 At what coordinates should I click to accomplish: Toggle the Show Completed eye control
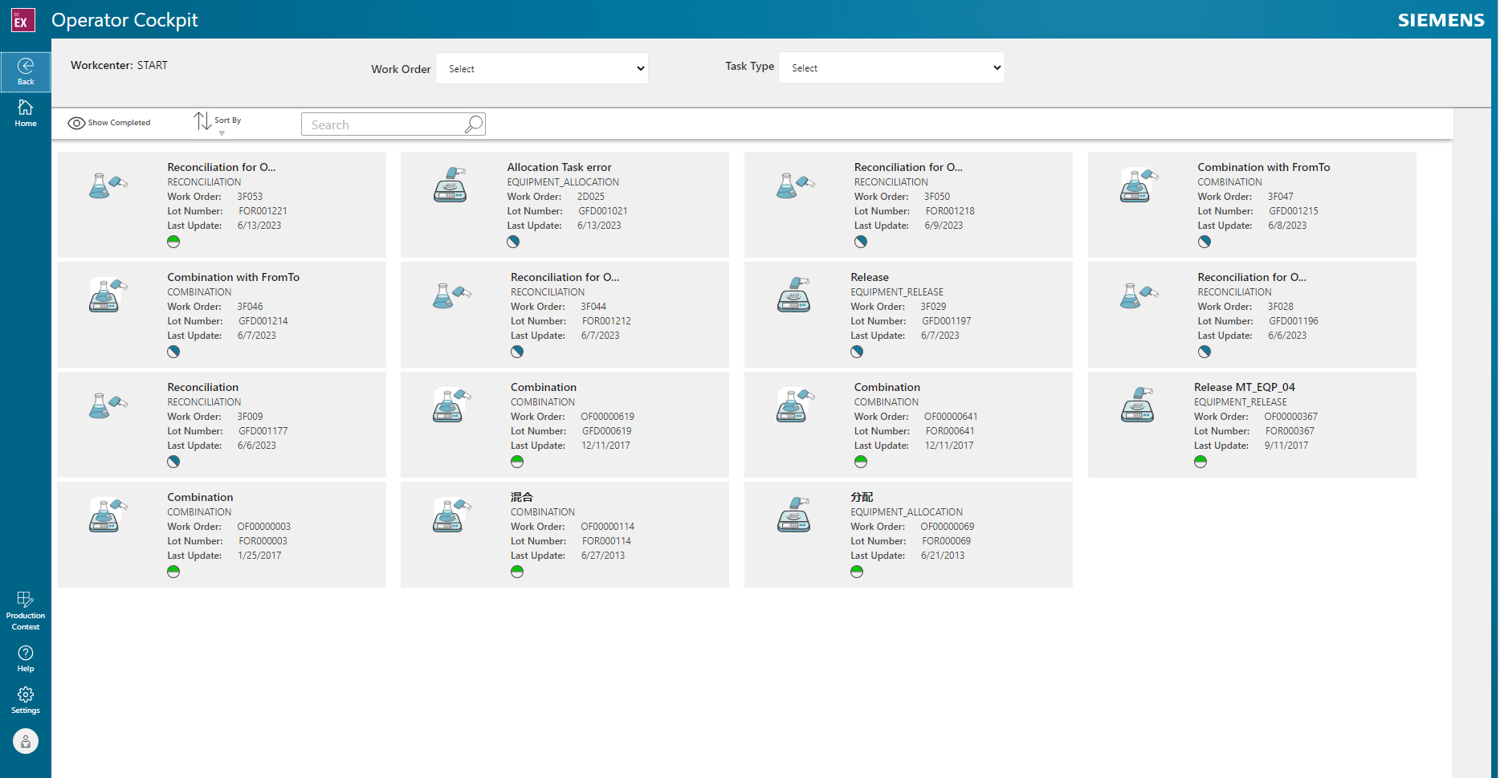77,122
